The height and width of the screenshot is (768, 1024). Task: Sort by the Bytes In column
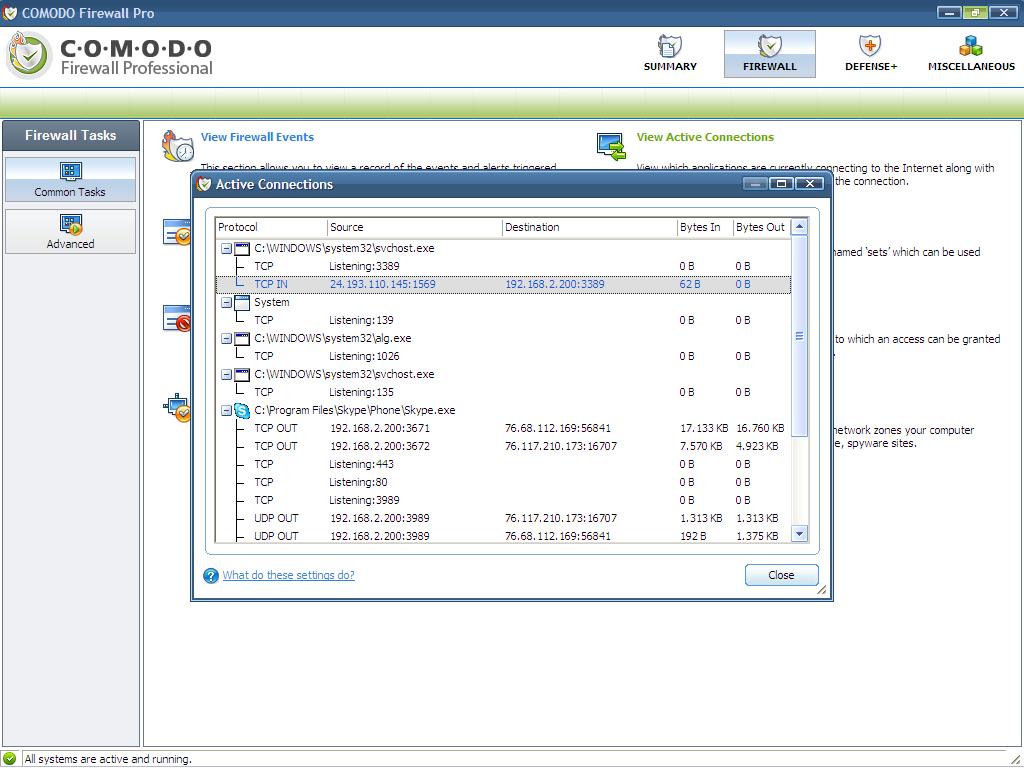click(x=705, y=227)
